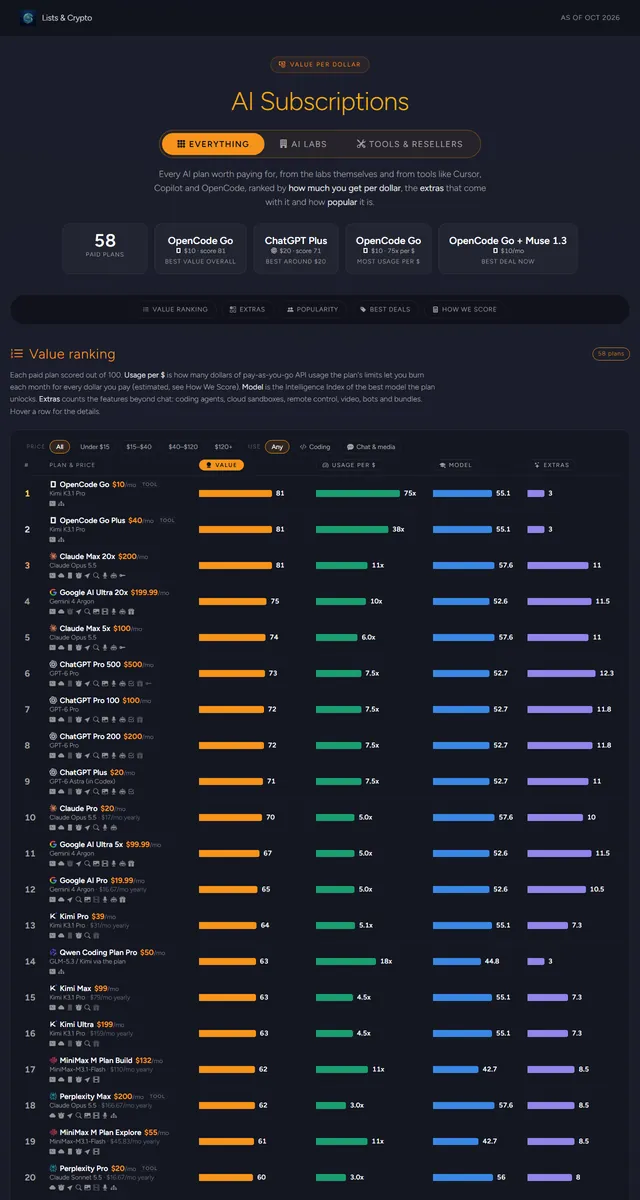Filter plans by $120+ price
Viewport: 640px width, 1200px height.
(x=223, y=447)
